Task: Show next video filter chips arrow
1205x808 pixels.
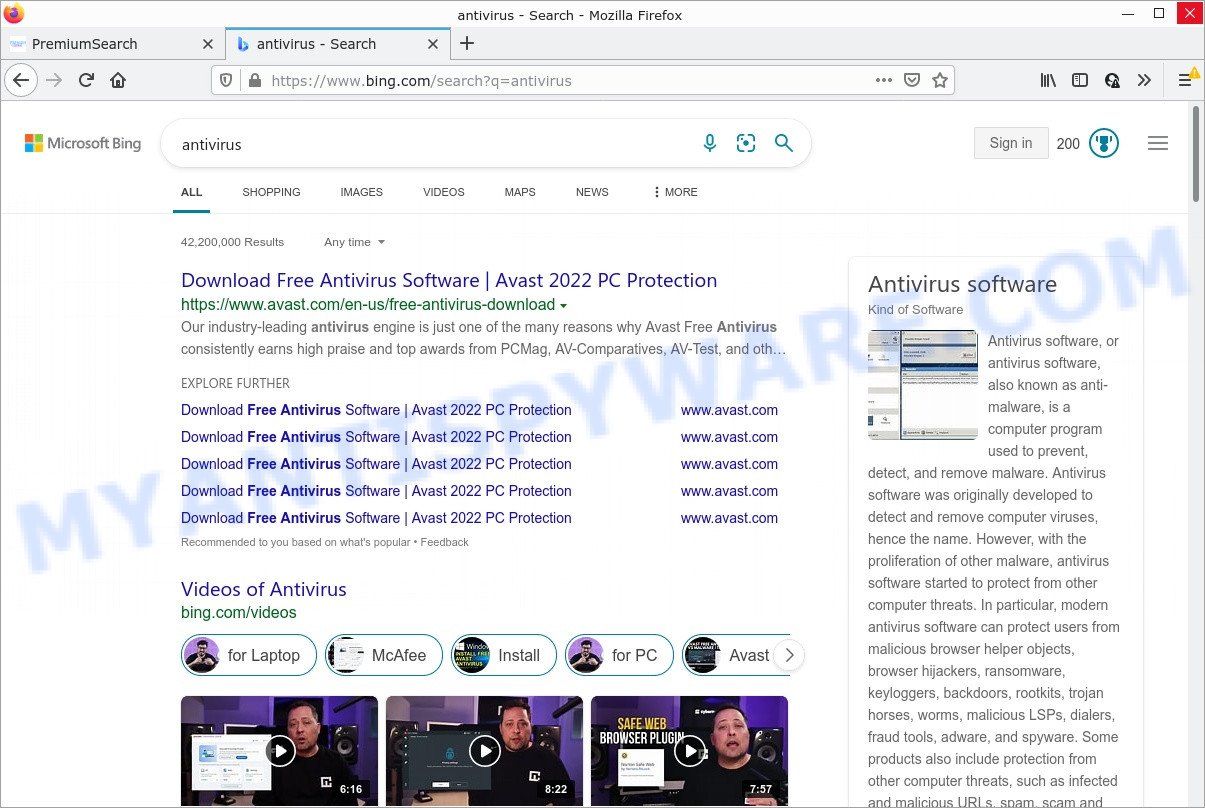Action: pos(789,655)
